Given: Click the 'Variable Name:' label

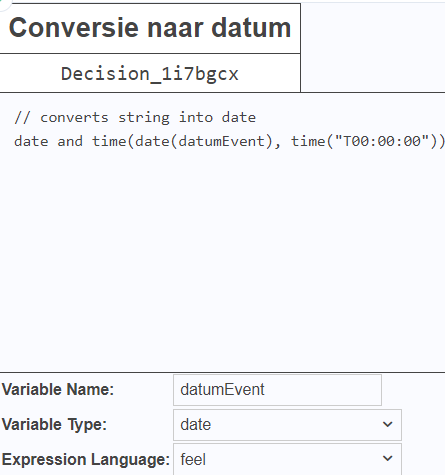Looking at the screenshot, I should [x=58, y=389].
